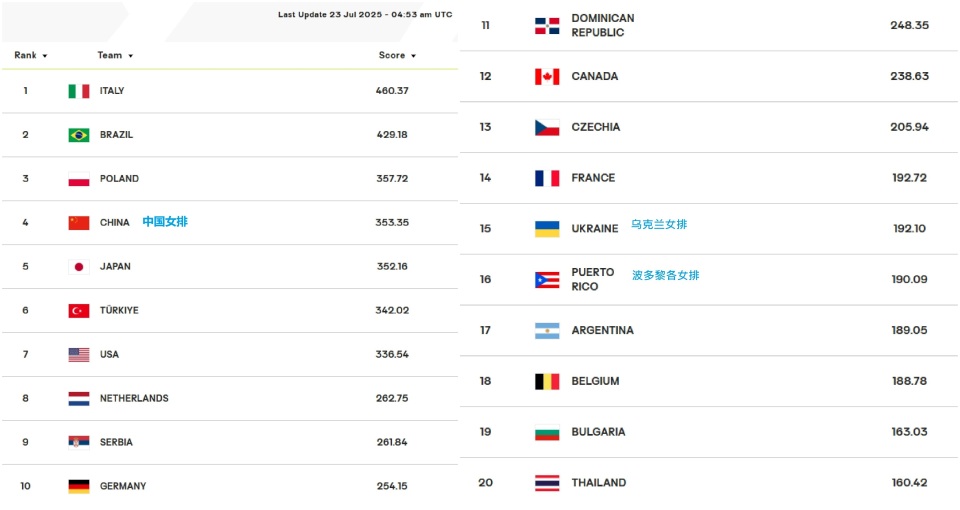
Task: Click the 中国女排 blue label
Action: (x=165, y=222)
